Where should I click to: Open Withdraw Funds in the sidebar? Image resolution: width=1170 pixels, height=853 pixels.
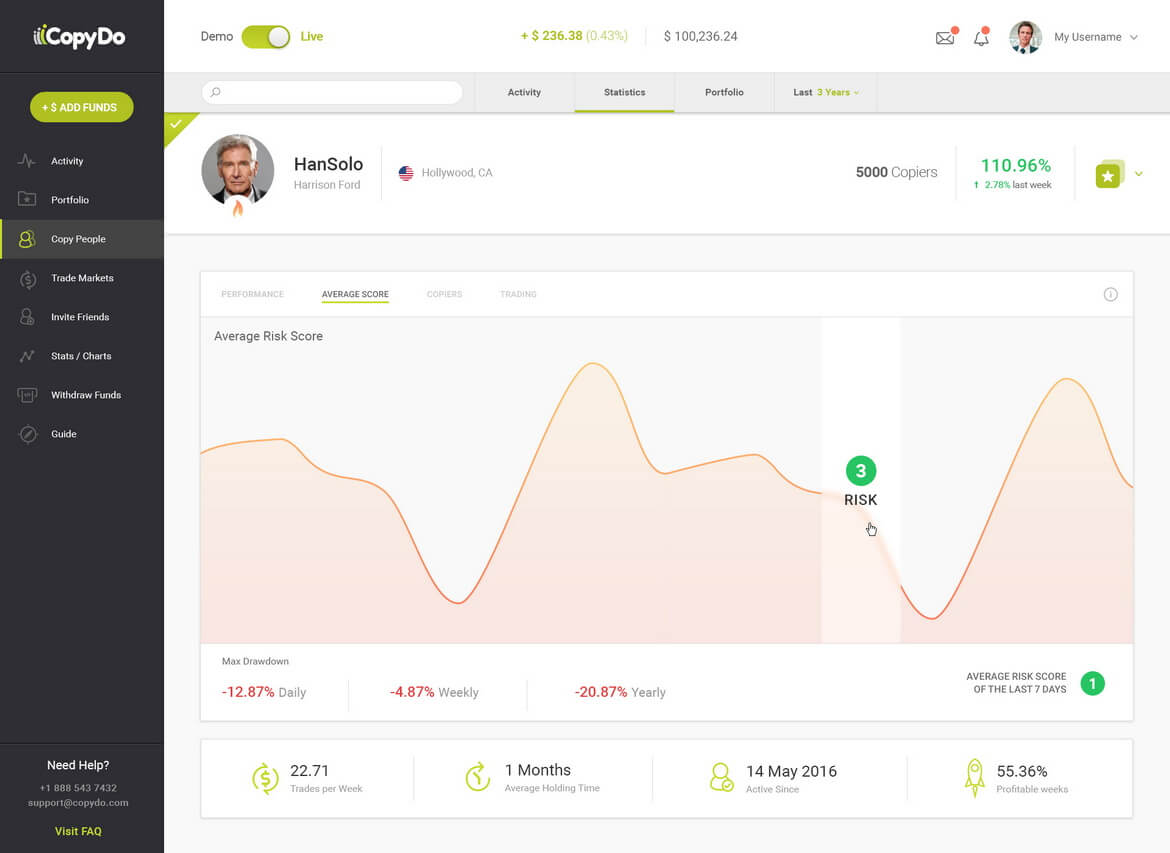click(82, 395)
